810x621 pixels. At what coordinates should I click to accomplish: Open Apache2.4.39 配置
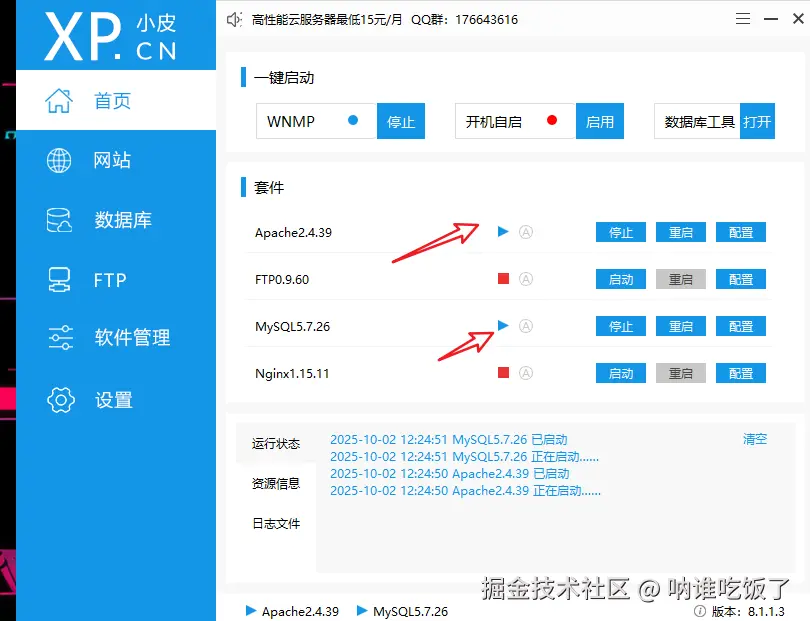point(741,232)
